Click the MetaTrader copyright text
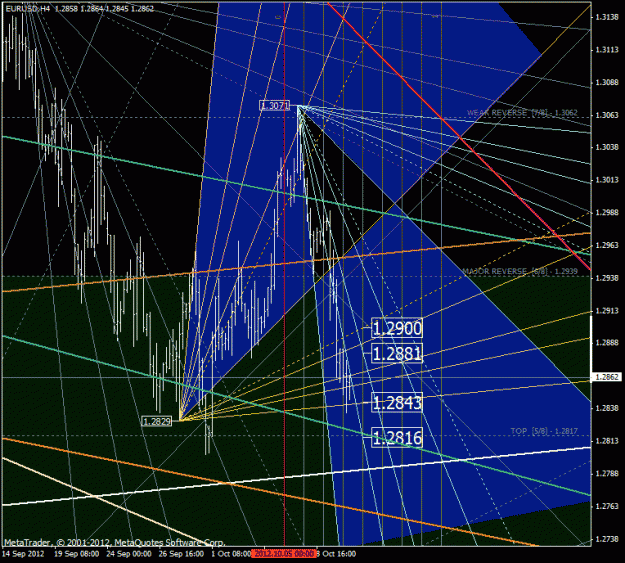Viewport: 625px width, 563px height. [x=115, y=543]
